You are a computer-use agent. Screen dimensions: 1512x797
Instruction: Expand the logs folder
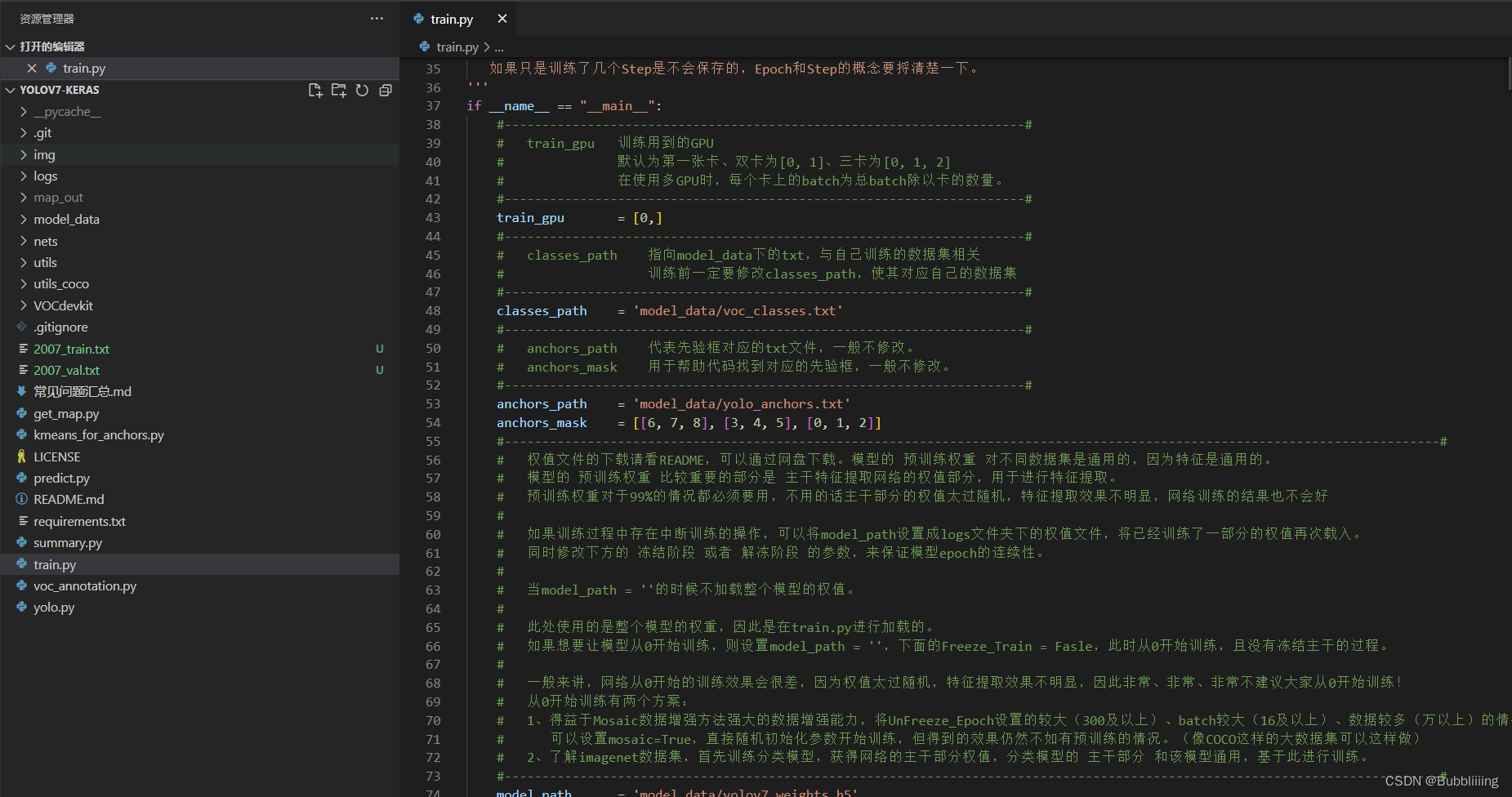click(x=24, y=176)
